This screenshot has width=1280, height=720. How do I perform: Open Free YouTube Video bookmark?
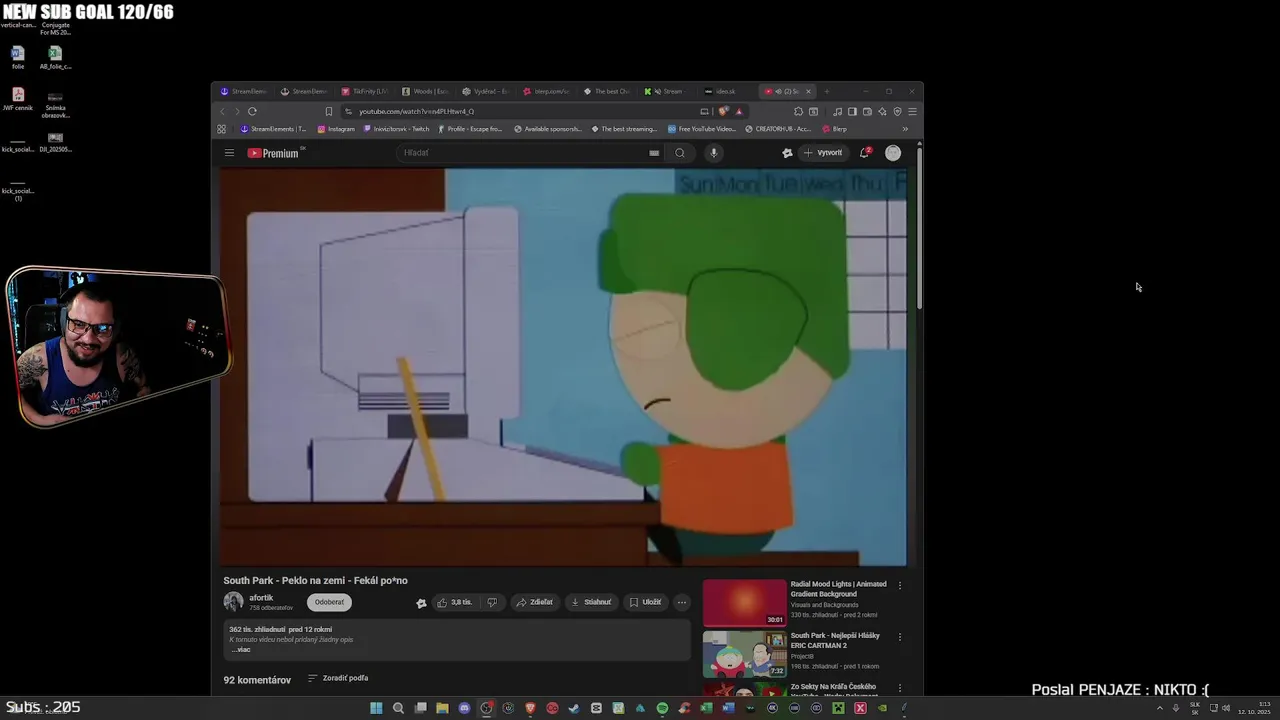point(702,129)
